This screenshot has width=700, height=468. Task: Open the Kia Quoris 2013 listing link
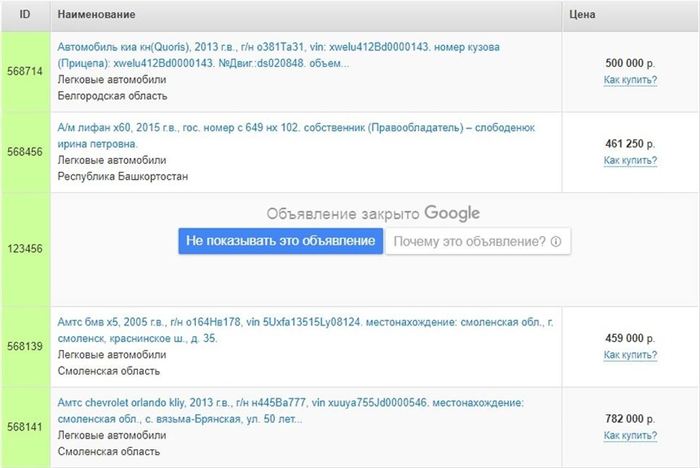279,55
